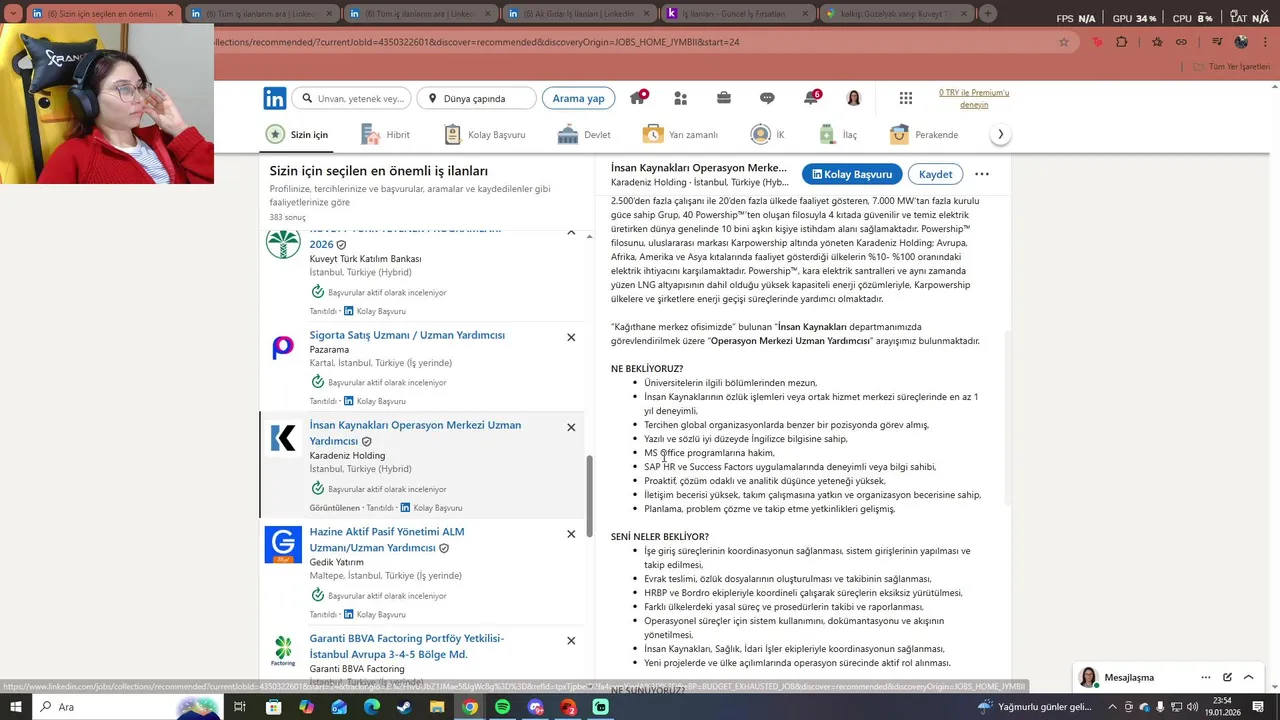Viewport: 1280px width, 720px height.
Task: Focus the Dünya çapında location field
Action: coord(477,98)
